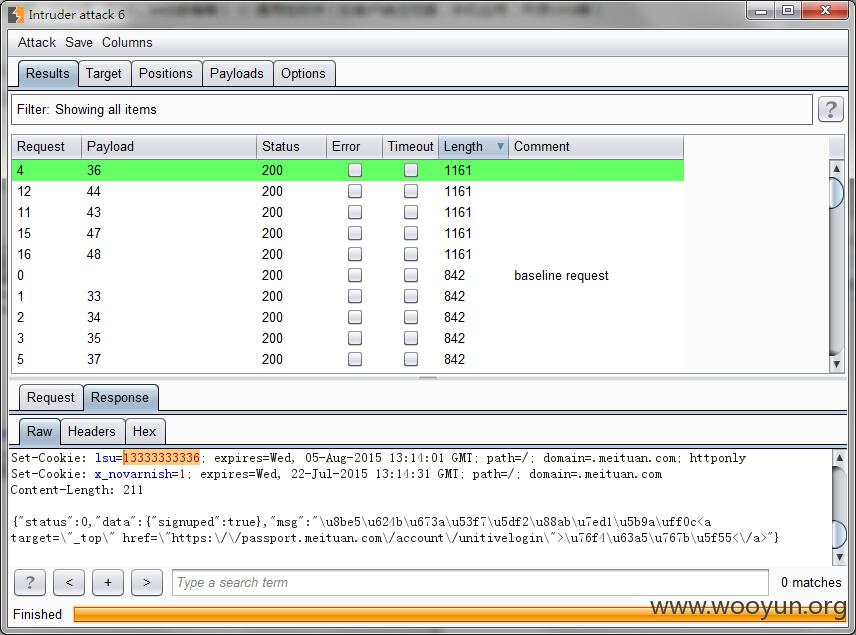Select request row with payload 43
Screen dimensions: 856x635
click(347, 212)
